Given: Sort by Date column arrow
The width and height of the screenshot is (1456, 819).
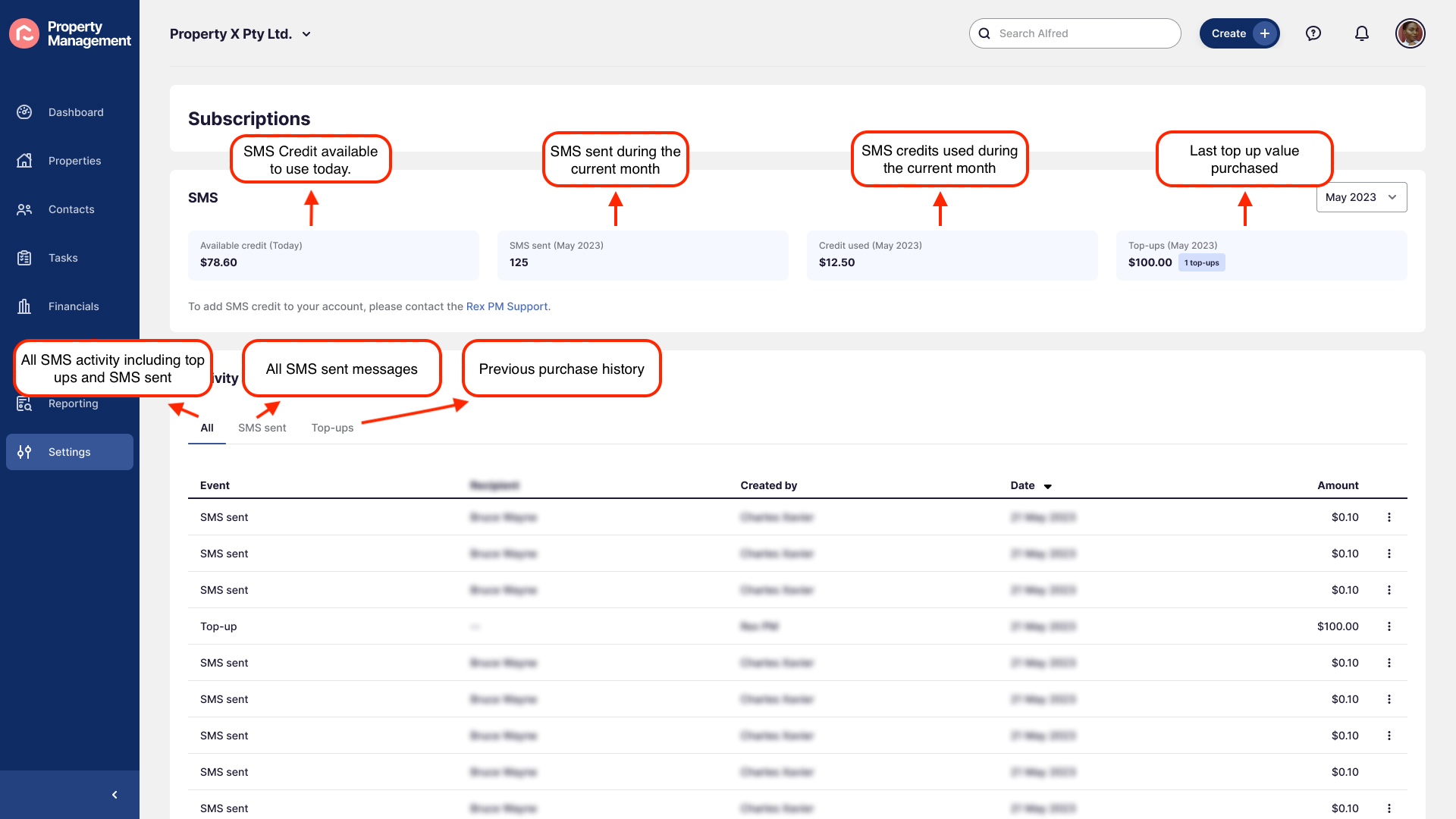Looking at the screenshot, I should coord(1048,486).
